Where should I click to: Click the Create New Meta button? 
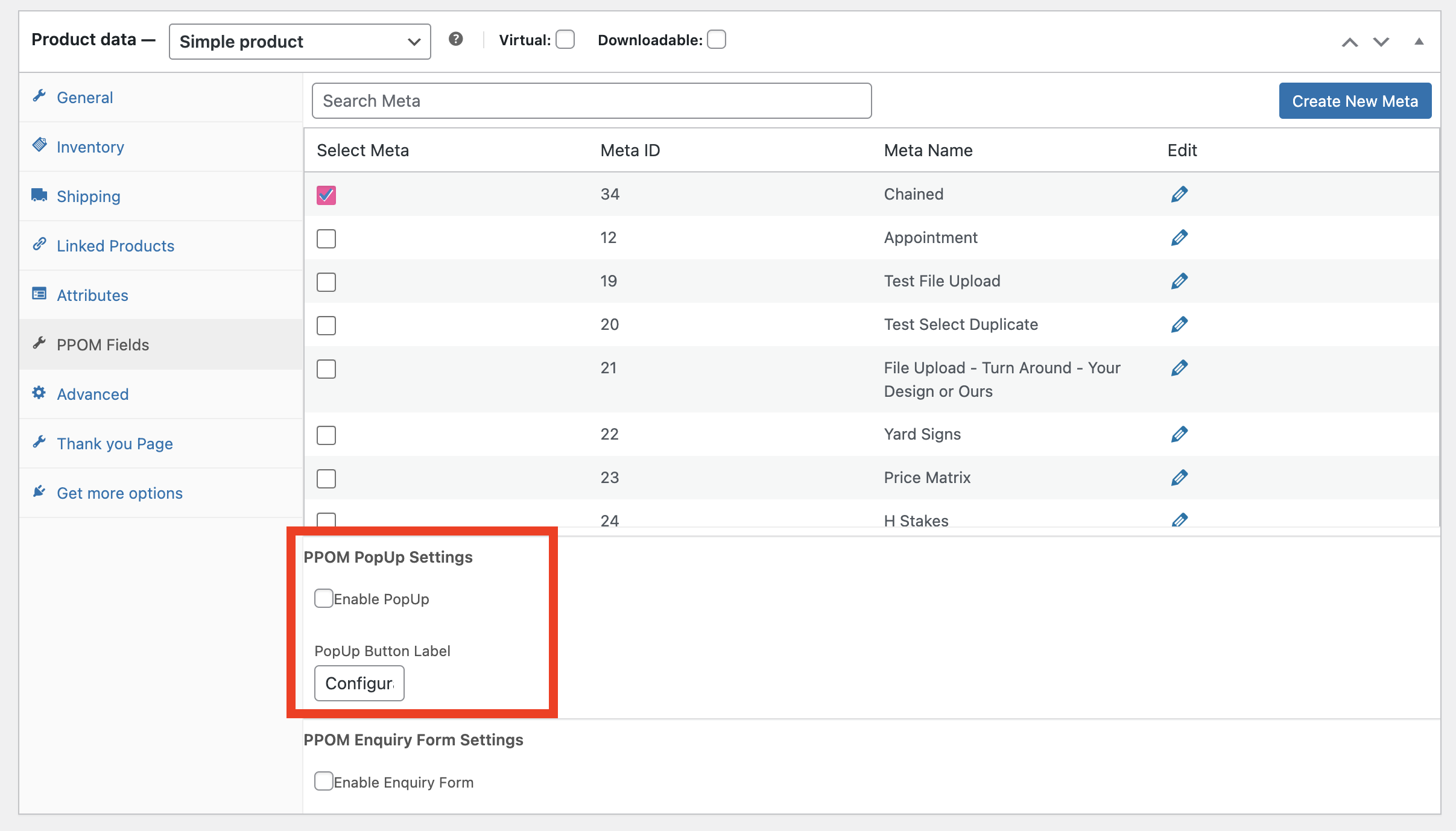click(1354, 101)
